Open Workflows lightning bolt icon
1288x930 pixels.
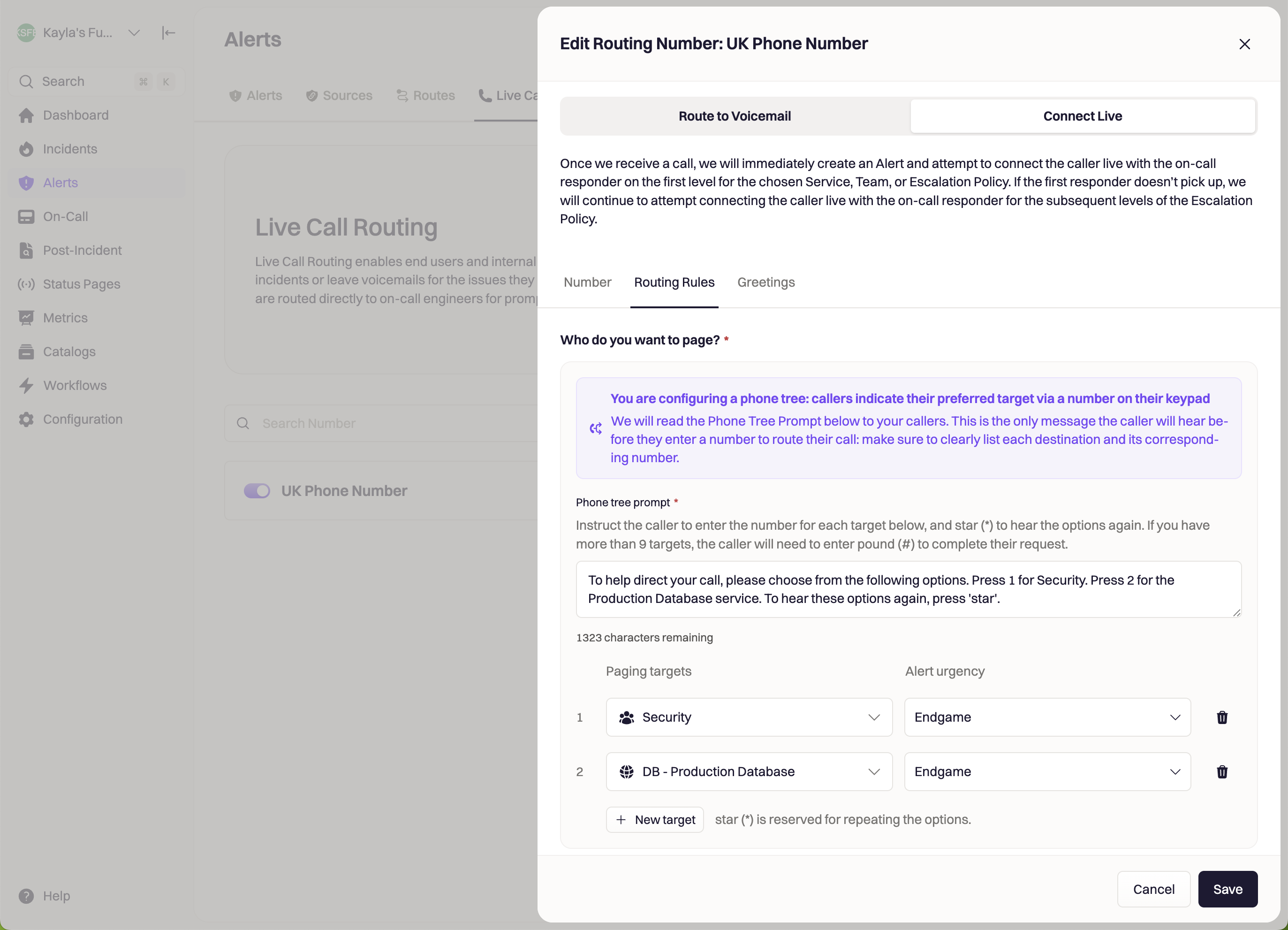(26, 385)
